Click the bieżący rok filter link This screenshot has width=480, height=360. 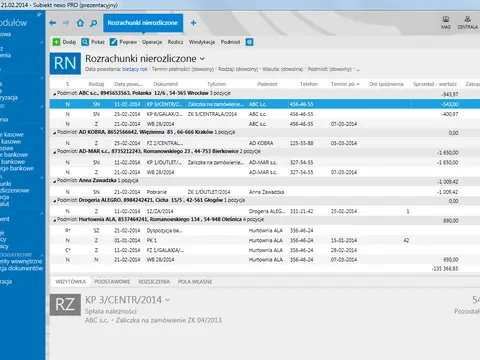[135, 69]
